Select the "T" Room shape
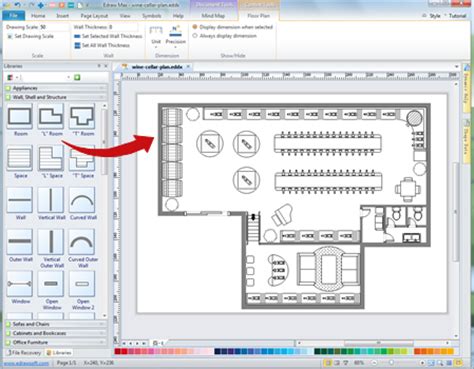Viewport: 474px width, 369px height. click(x=82, y=117)
